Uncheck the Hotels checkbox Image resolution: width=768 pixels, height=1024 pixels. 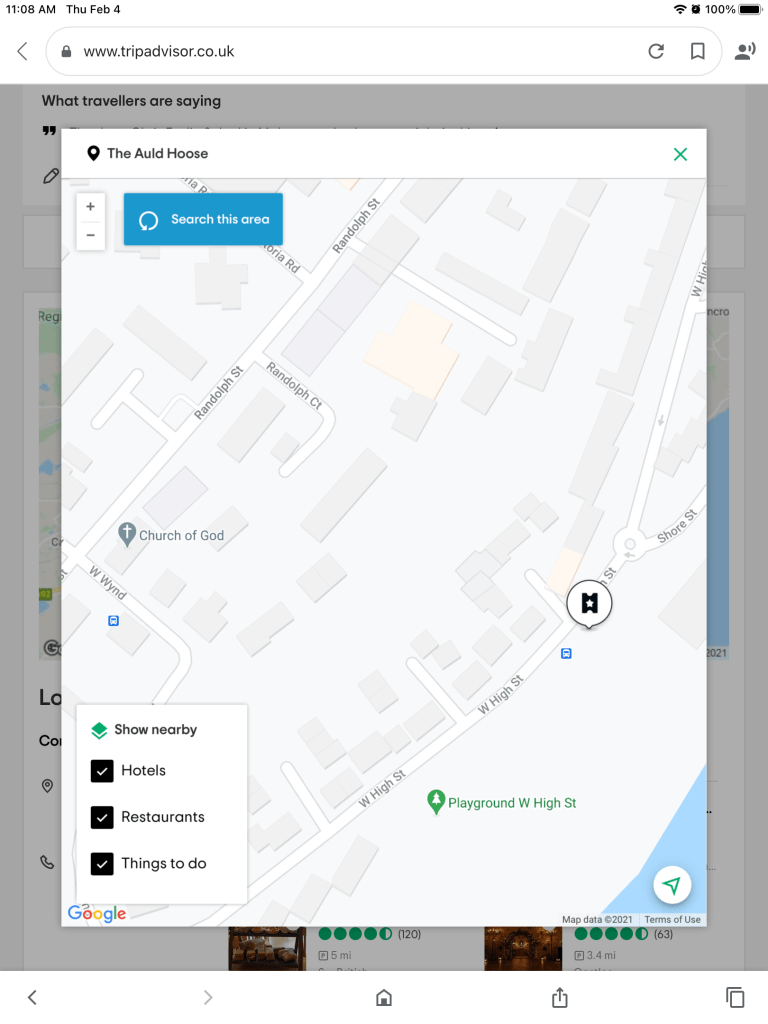(102, 771)
